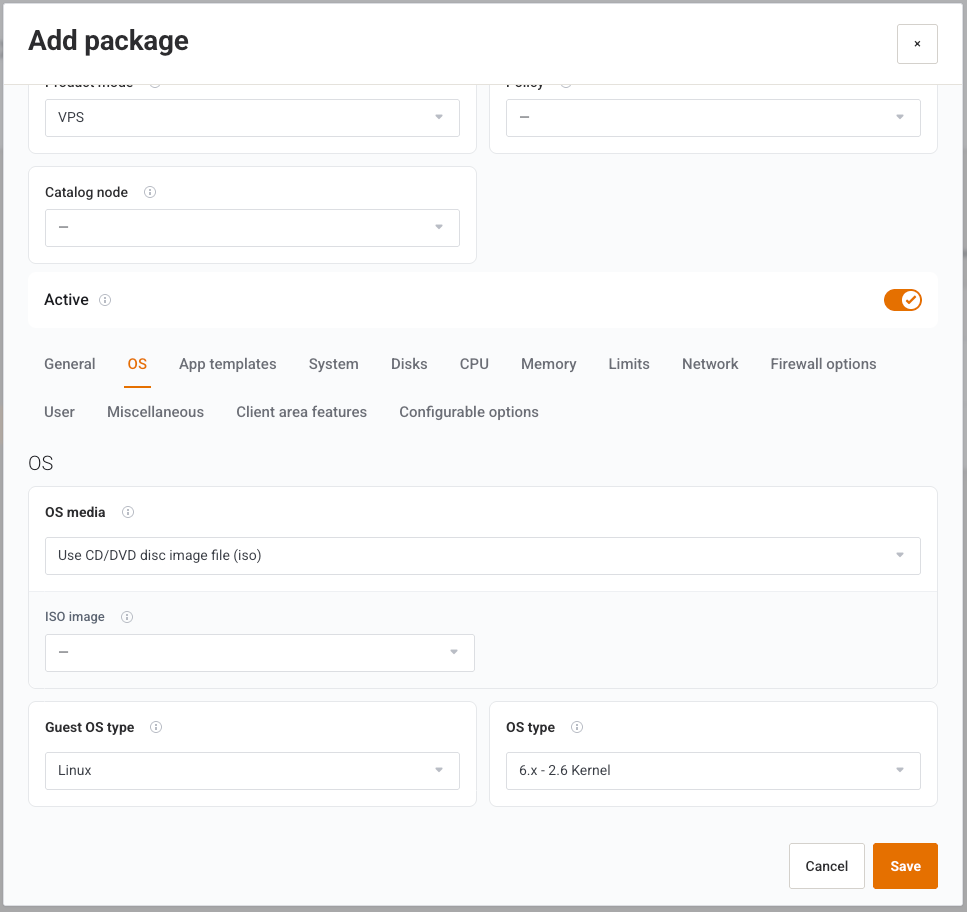This screenshot has width=967, height=912.
Task: Select the Configurable options tab
Action: point(469,413)
